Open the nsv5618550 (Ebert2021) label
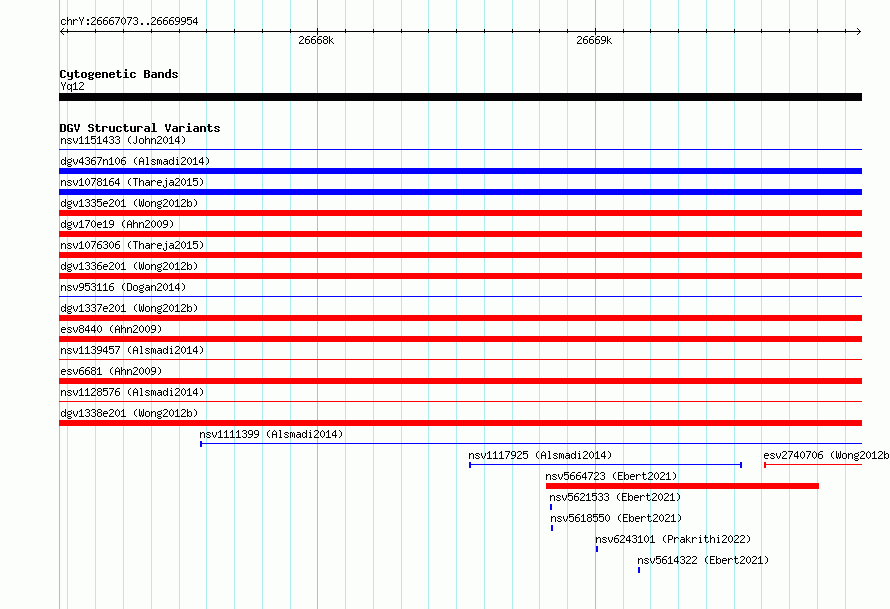The height and width of the screenshot is (609, 890). tap(616, 518)
